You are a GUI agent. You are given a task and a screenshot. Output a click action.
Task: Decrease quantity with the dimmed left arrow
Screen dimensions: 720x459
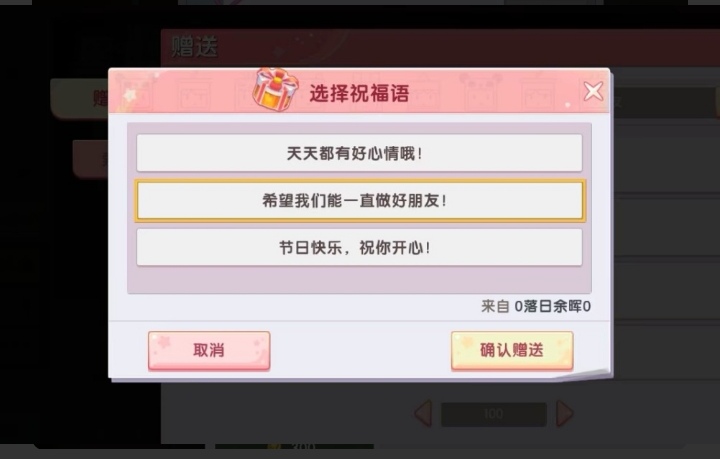tap(423, 413)
